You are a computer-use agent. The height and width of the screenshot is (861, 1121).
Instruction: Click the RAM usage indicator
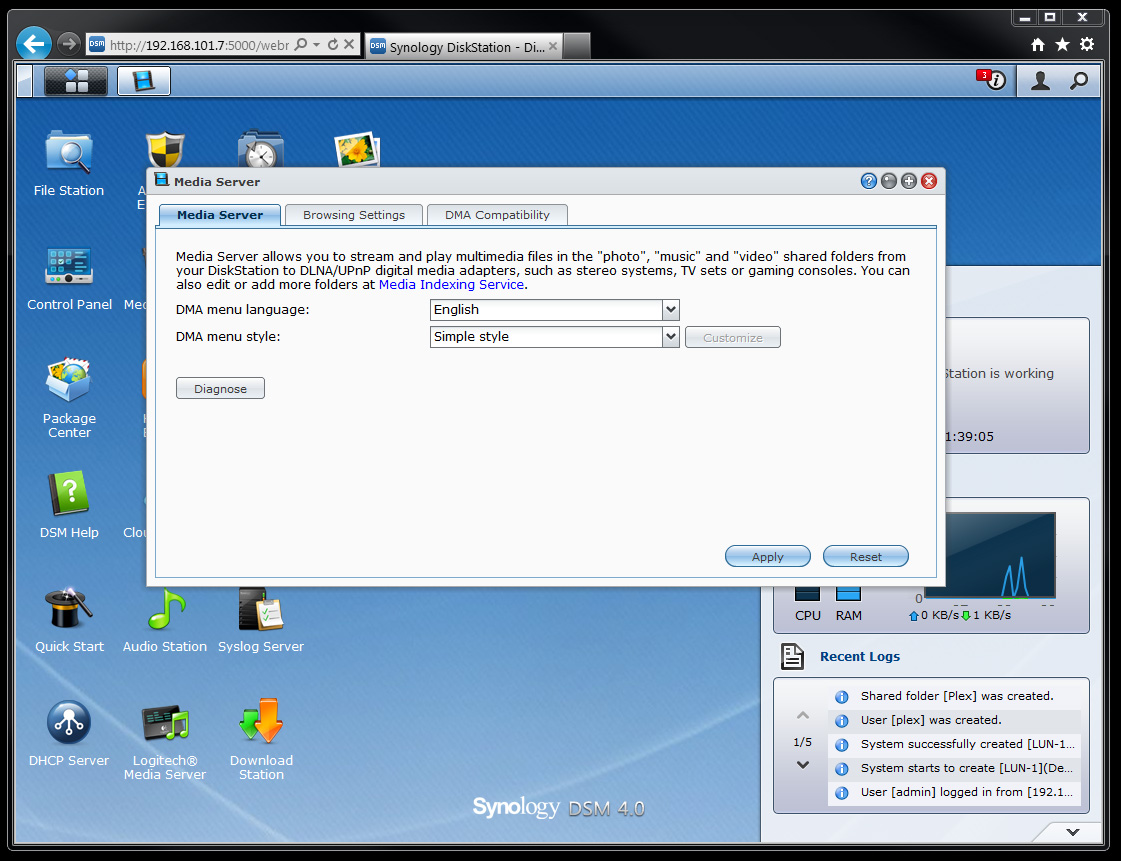coord(849,604)
